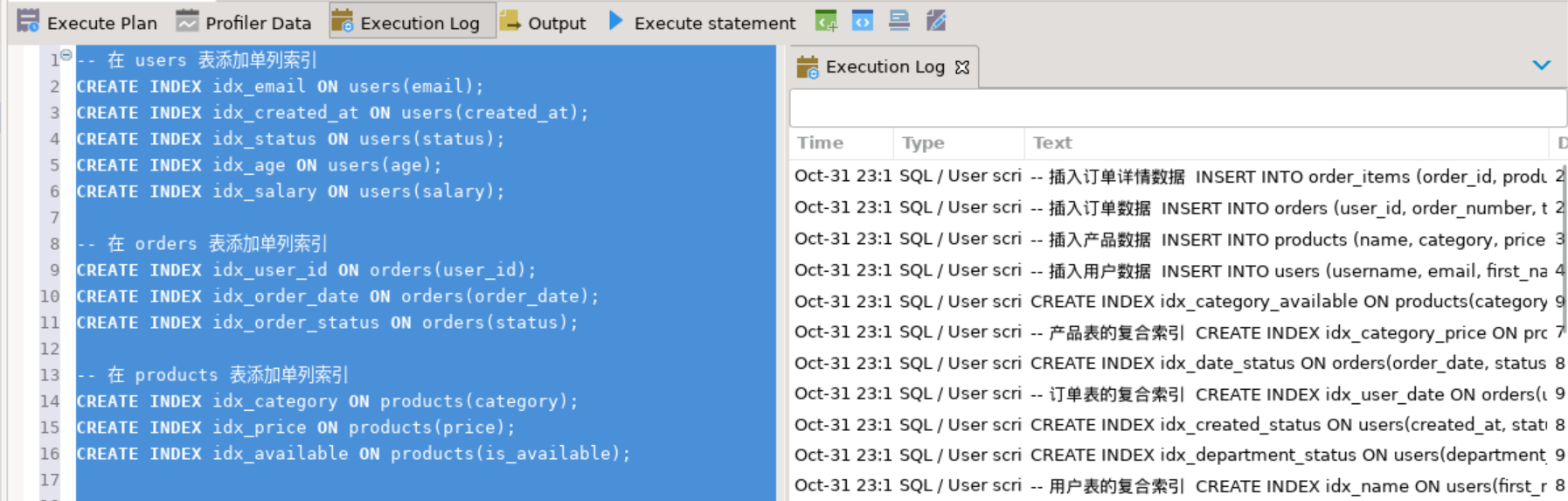The height and width of the screenshot is (501, 1568).
Task: Select the INSERT INTO products log row
Action: (1177, 239)
